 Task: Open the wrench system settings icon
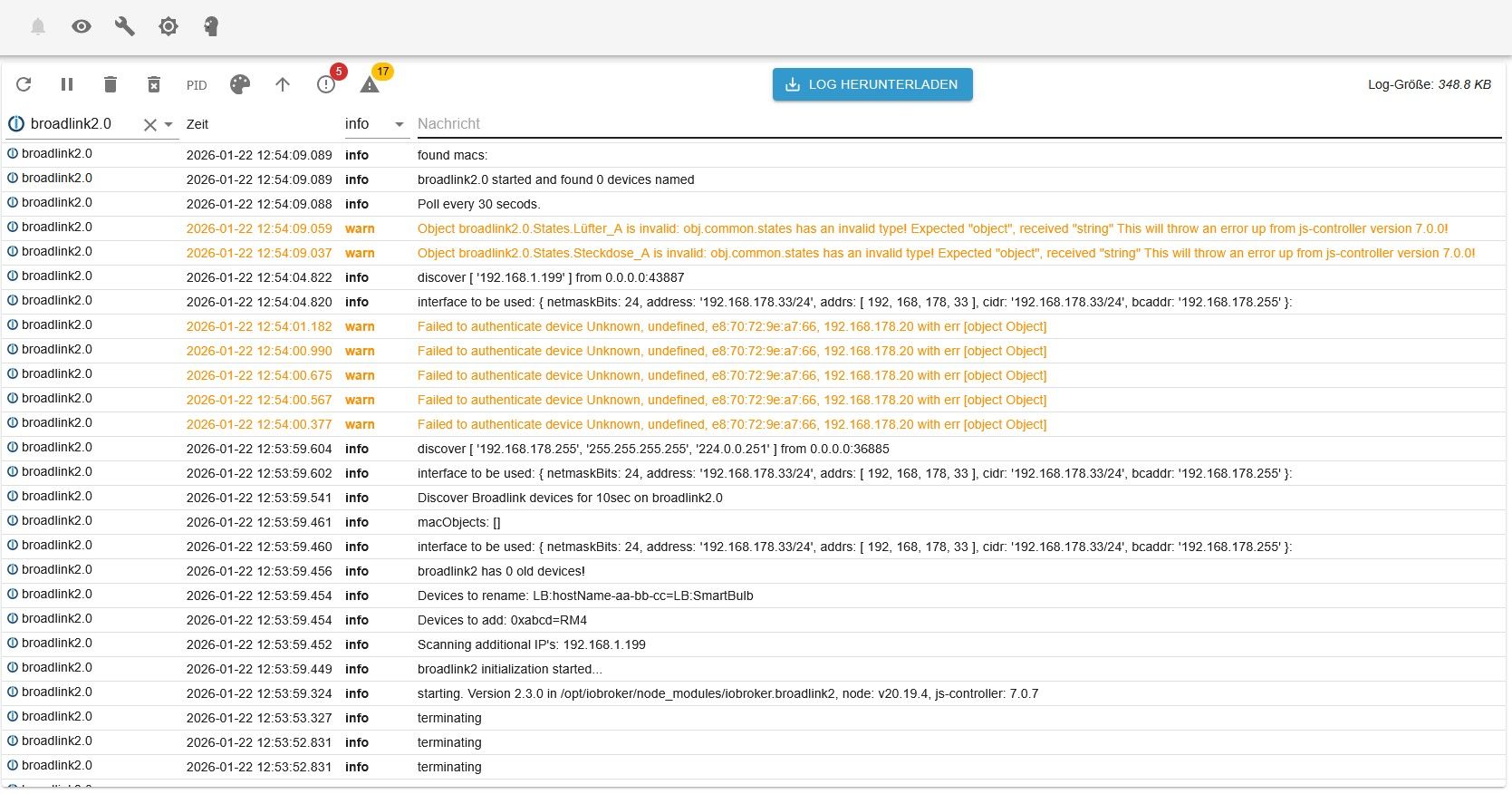pyautogui.click(x=125, y=26)
